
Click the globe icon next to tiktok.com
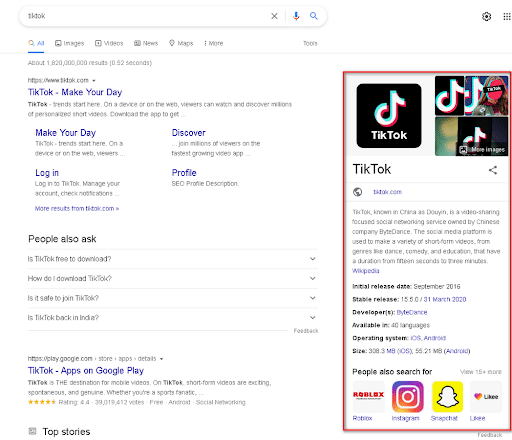[x=357, y=192]
